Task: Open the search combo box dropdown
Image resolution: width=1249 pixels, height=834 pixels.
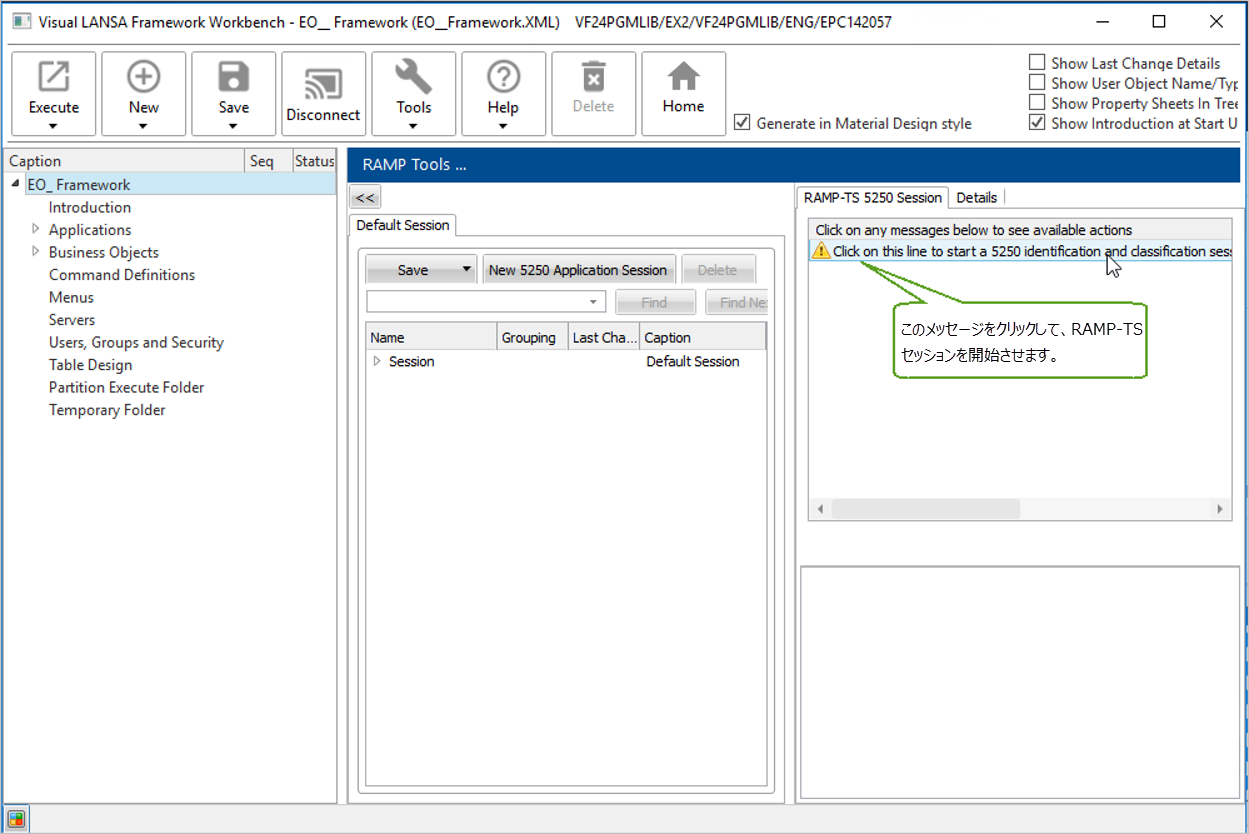Action: tap(593, 302)
